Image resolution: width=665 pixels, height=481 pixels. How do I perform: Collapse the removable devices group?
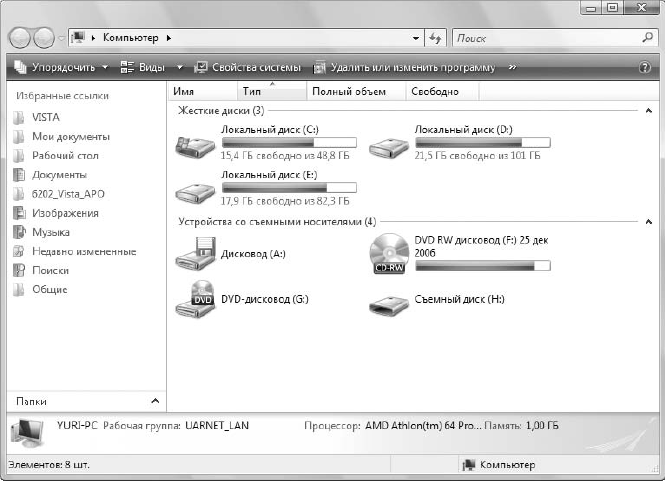(x=648, y=222)
